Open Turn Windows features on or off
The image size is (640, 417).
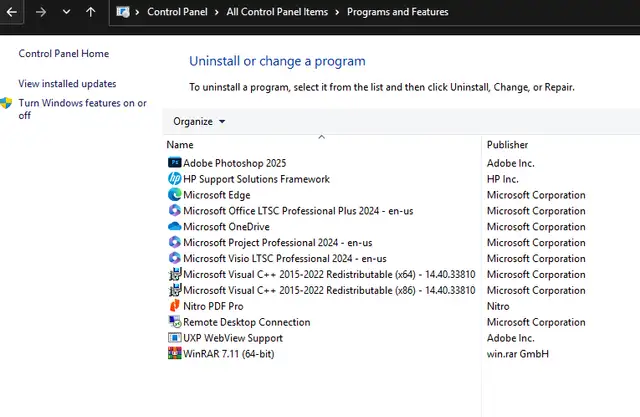pyautogui.click(x=82, y=109)
